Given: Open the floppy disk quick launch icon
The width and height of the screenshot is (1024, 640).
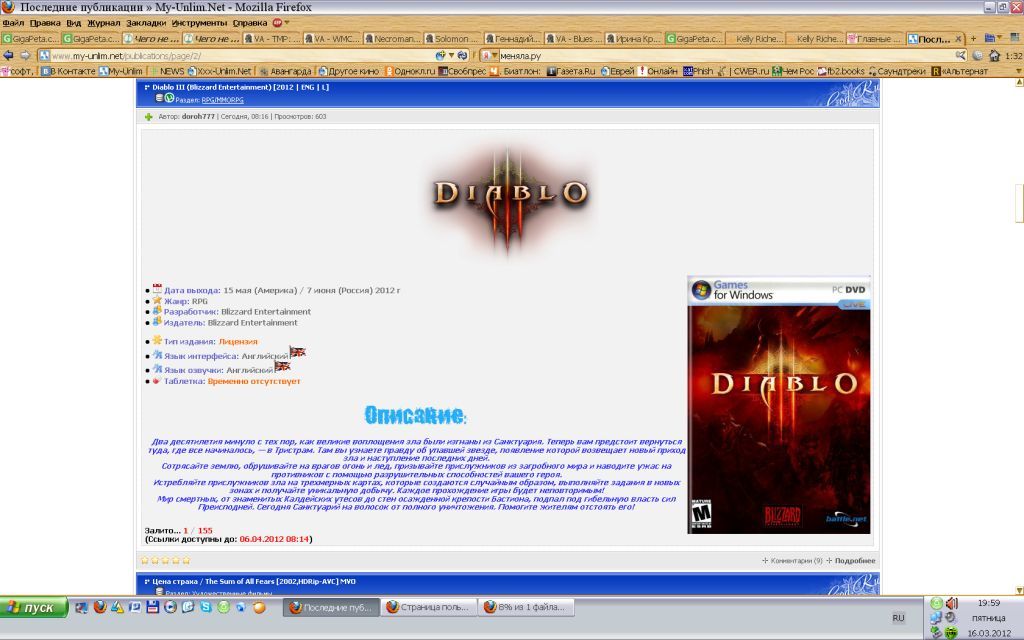Looking at the screenshot, I should [153, 607].
